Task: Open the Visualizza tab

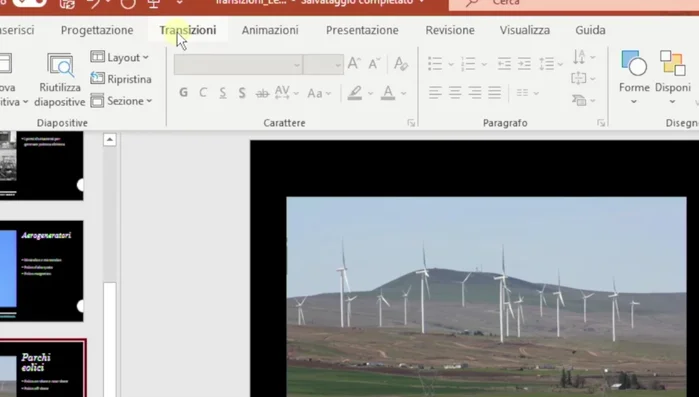Action: (x=524, y=30)
